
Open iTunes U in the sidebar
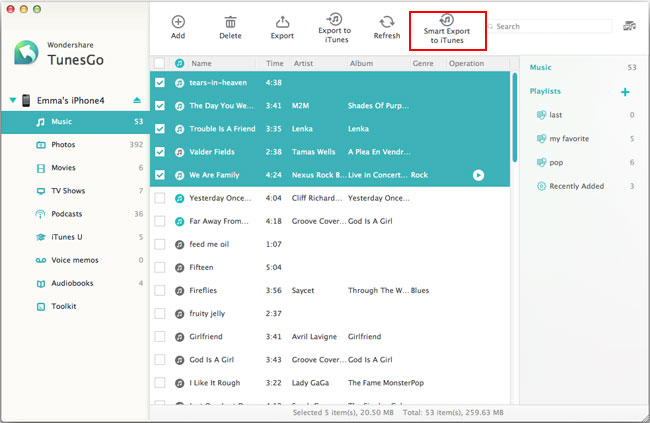[75, 237]
